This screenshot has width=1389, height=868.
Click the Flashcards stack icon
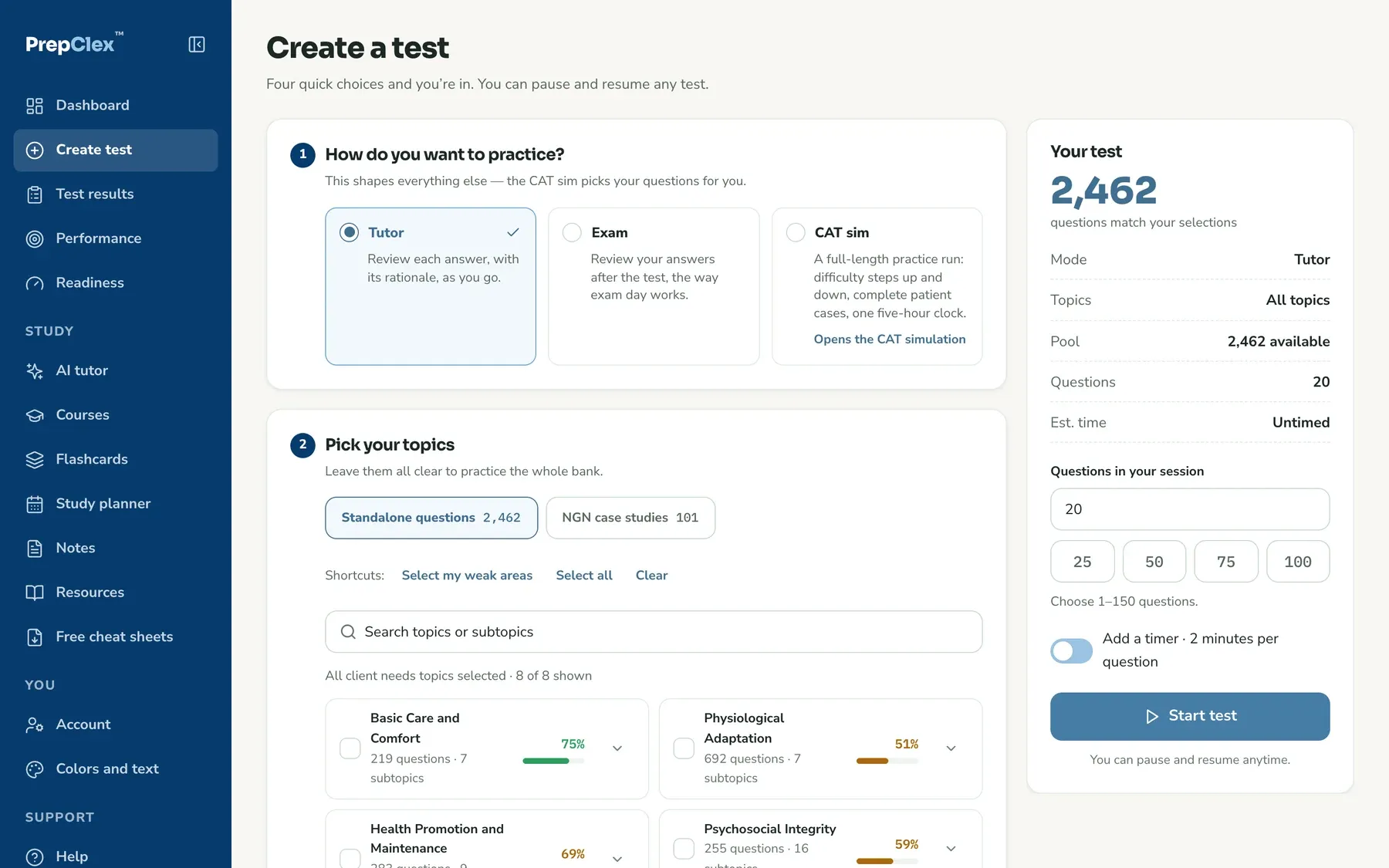(35, 460)
